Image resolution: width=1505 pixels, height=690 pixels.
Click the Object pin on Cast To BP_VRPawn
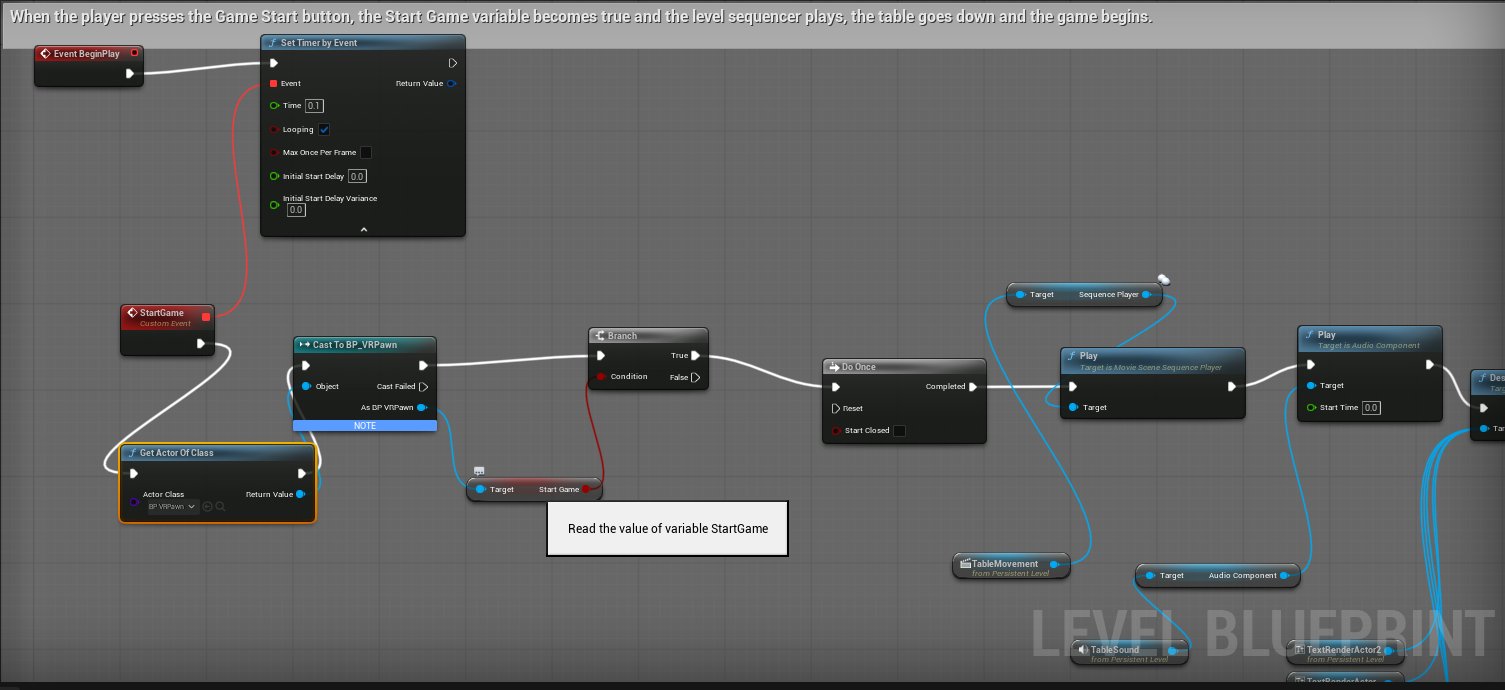306,386
